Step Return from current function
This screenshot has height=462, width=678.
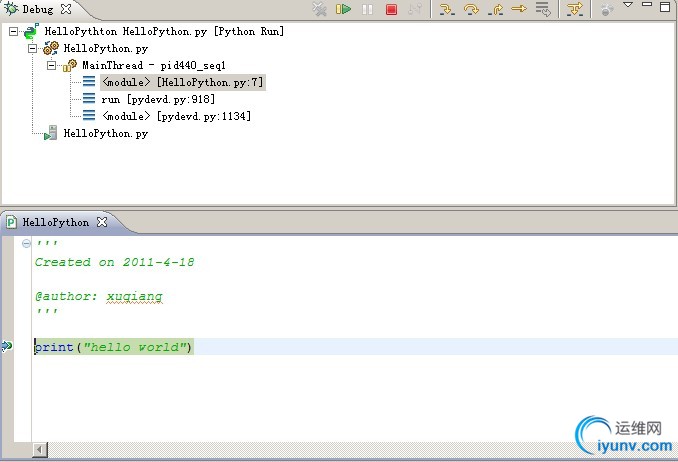tap(495, 9)
